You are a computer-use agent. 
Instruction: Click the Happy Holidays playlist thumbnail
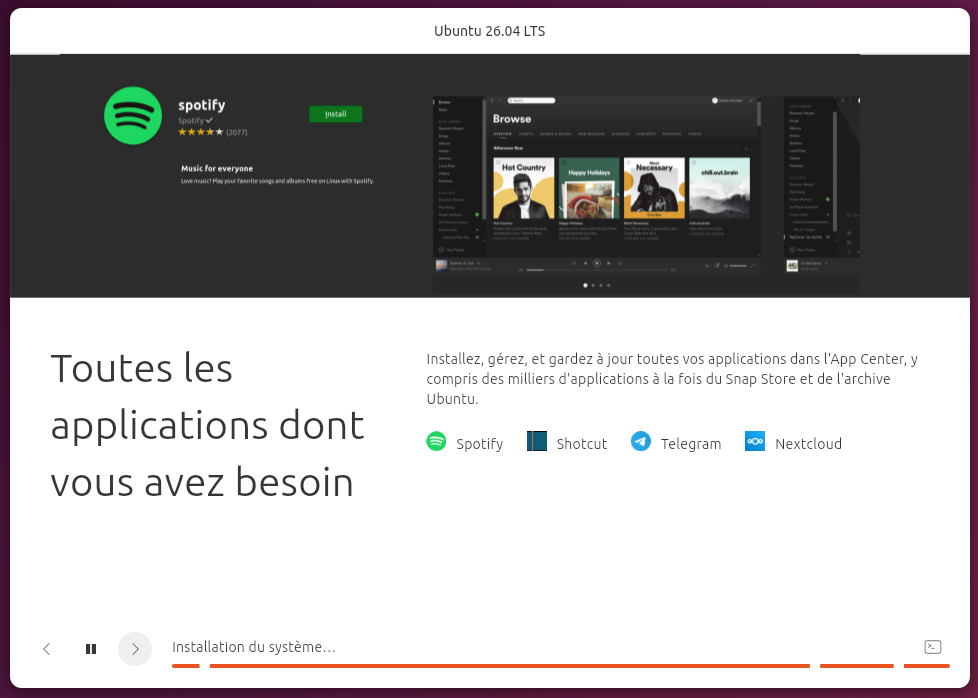point(589,188)
